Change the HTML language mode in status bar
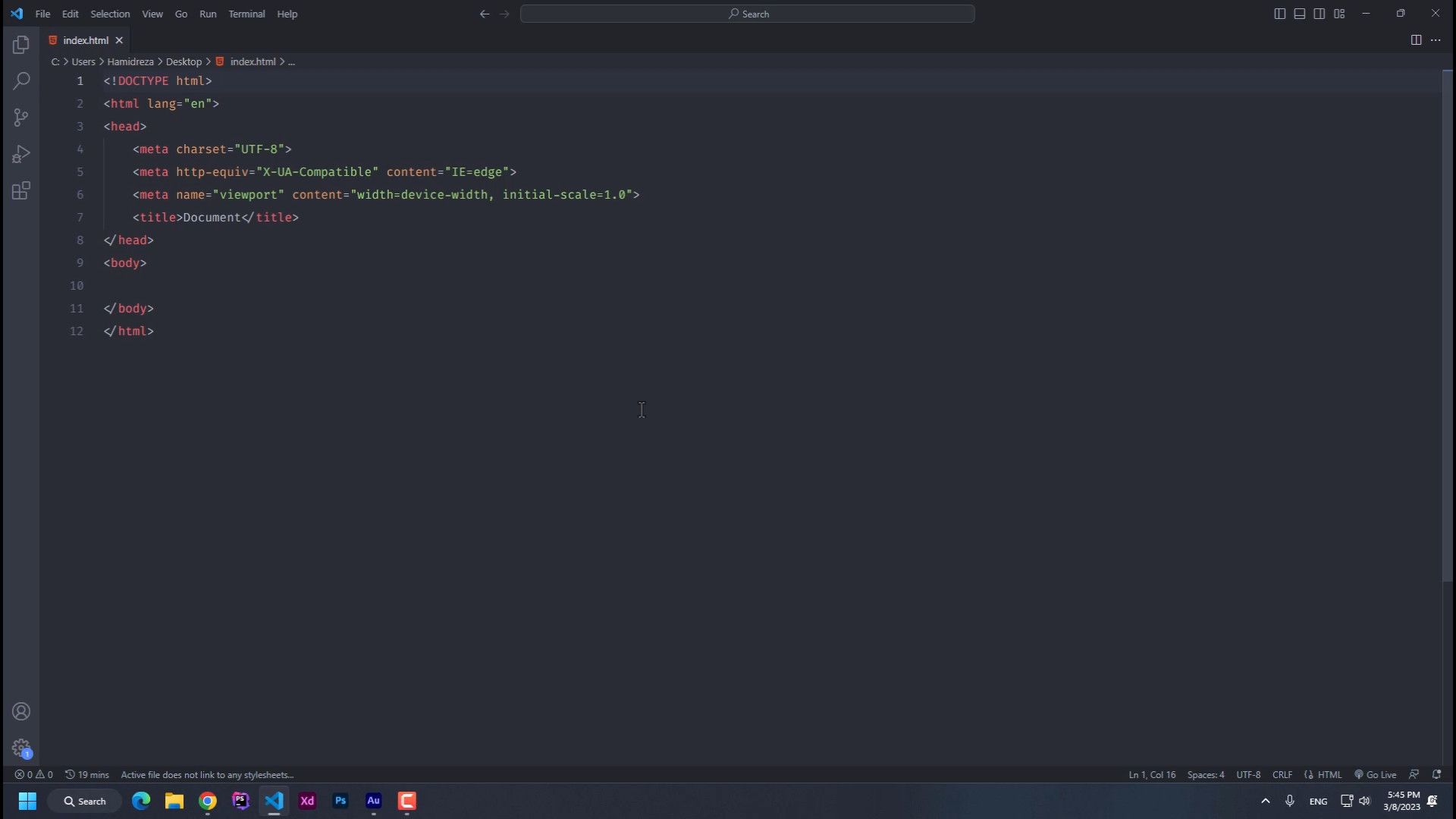The height and width of the screenshot is (819, 1456). point(1329,775)
